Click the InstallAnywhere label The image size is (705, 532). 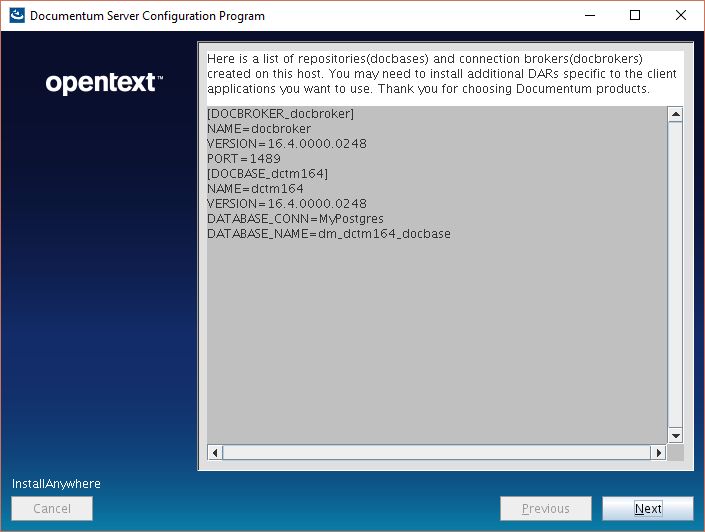pos(56,484)
